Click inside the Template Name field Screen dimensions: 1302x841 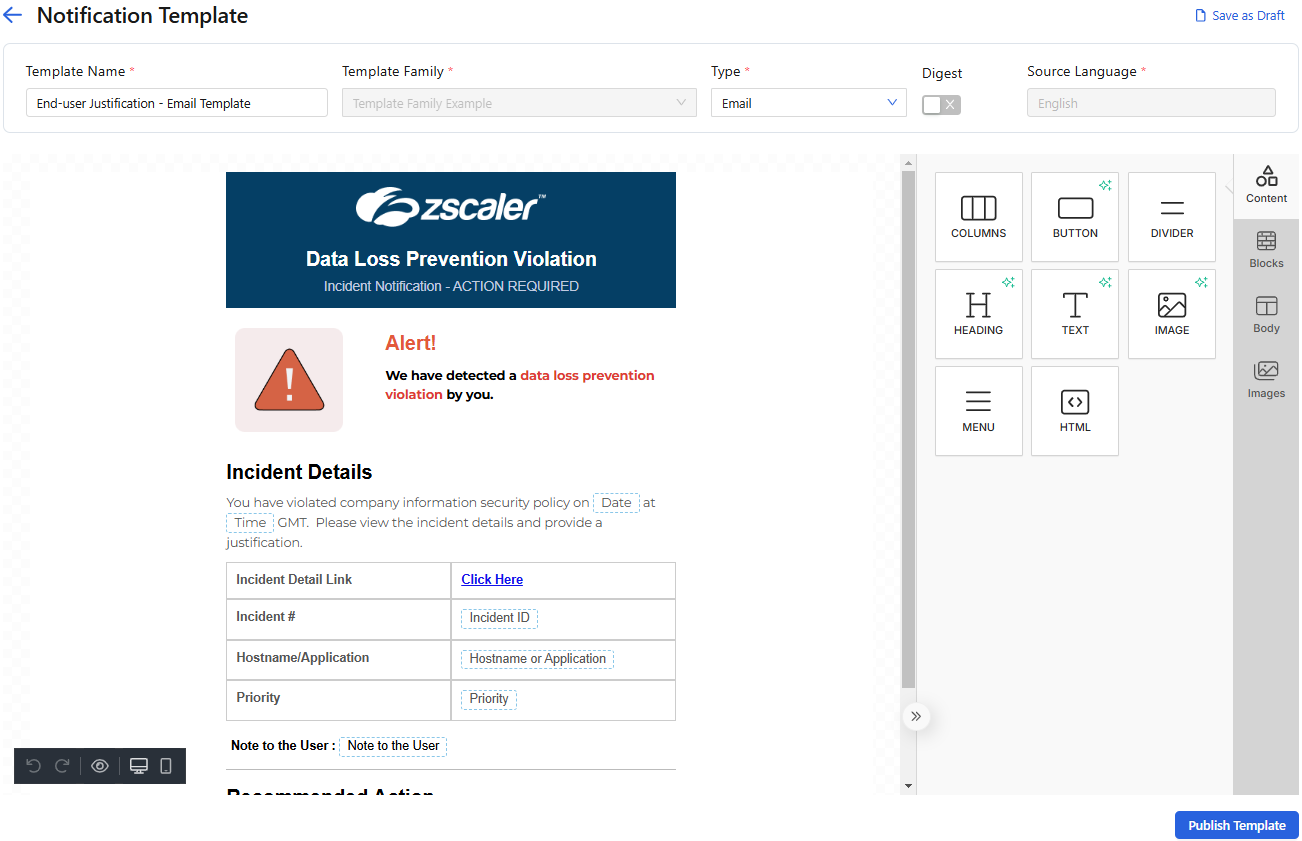pos(176,102)
